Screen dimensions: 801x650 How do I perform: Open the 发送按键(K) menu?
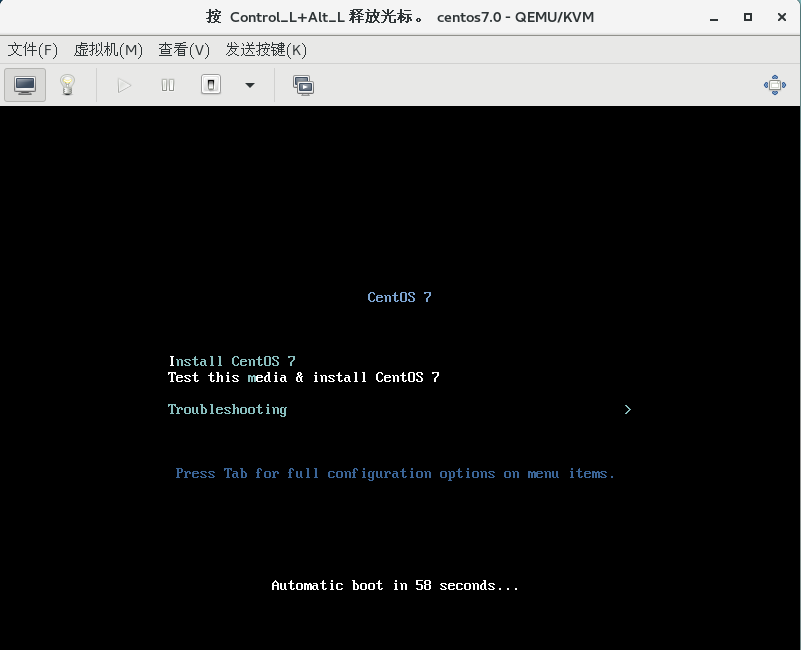coord(266,50)
